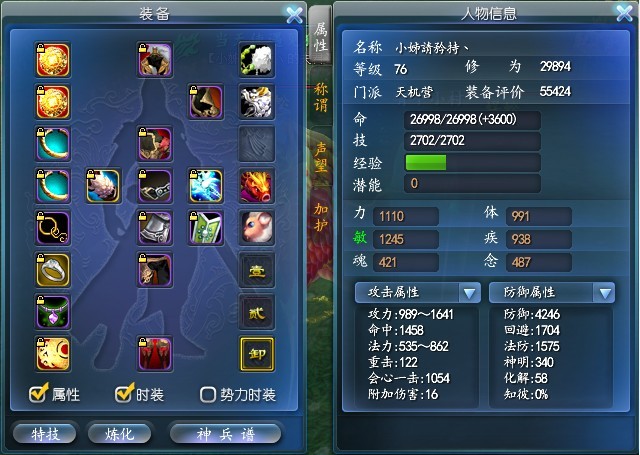This screenshot has width=640, height=455.
Task: Uncheck the 时装 checkbox
Action: click(124, 393)
